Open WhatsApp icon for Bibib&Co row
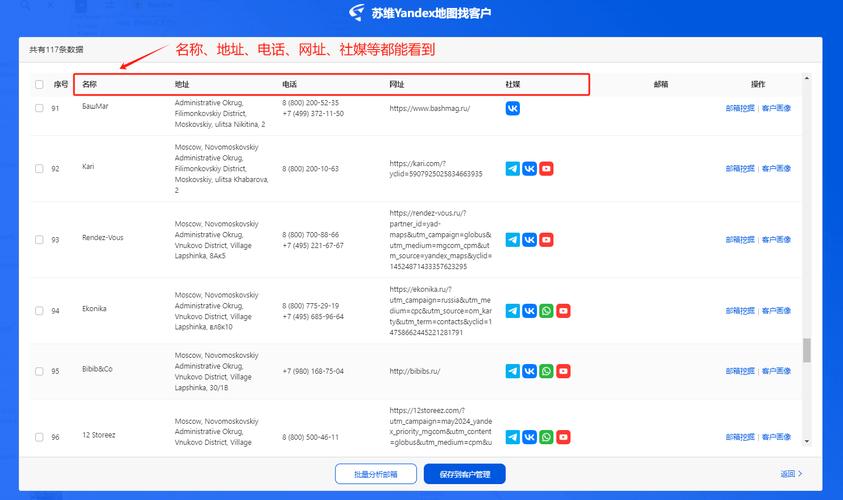This screenshot has height=500, width=843. click(x=546, y=371)
